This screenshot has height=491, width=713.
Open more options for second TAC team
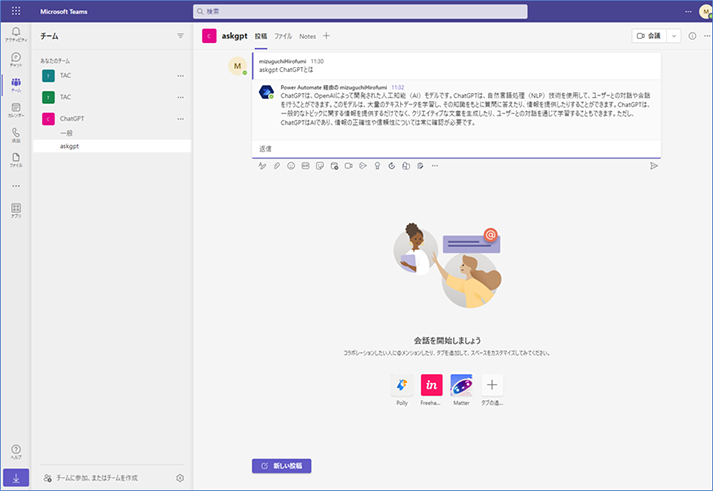[181, 97]
